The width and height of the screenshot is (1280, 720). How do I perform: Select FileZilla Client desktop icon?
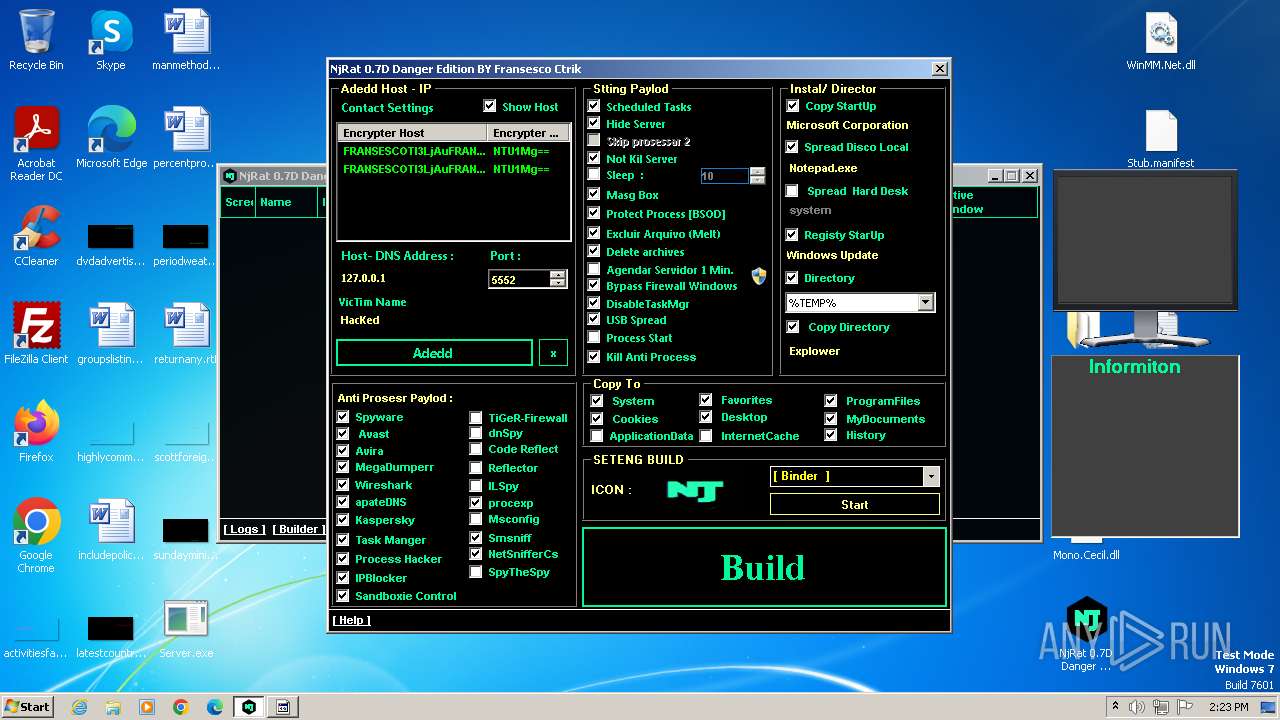36,333
